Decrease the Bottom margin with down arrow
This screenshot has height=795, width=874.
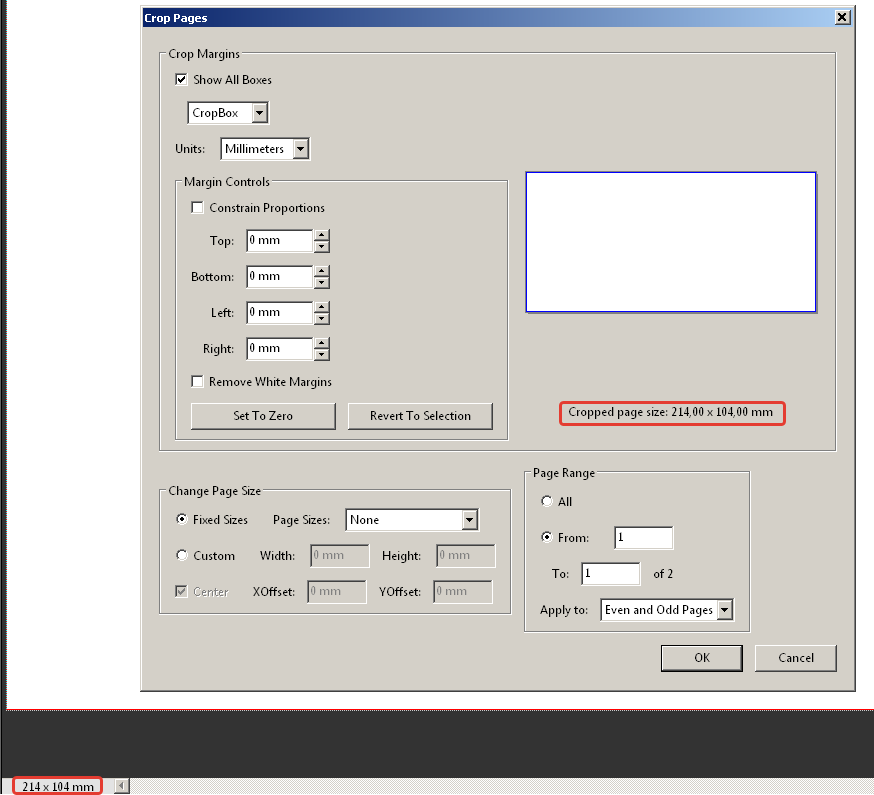tap(321, 283)
